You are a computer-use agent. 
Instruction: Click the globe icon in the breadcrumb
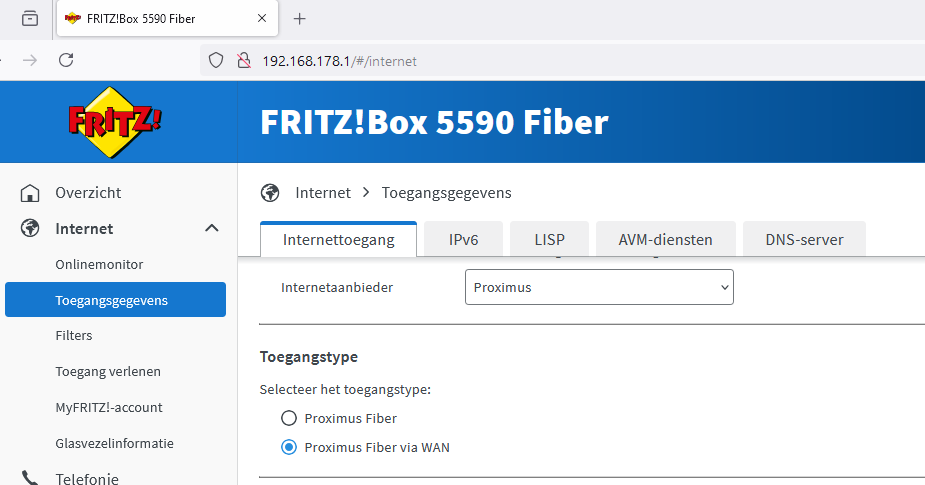(269, 193)
